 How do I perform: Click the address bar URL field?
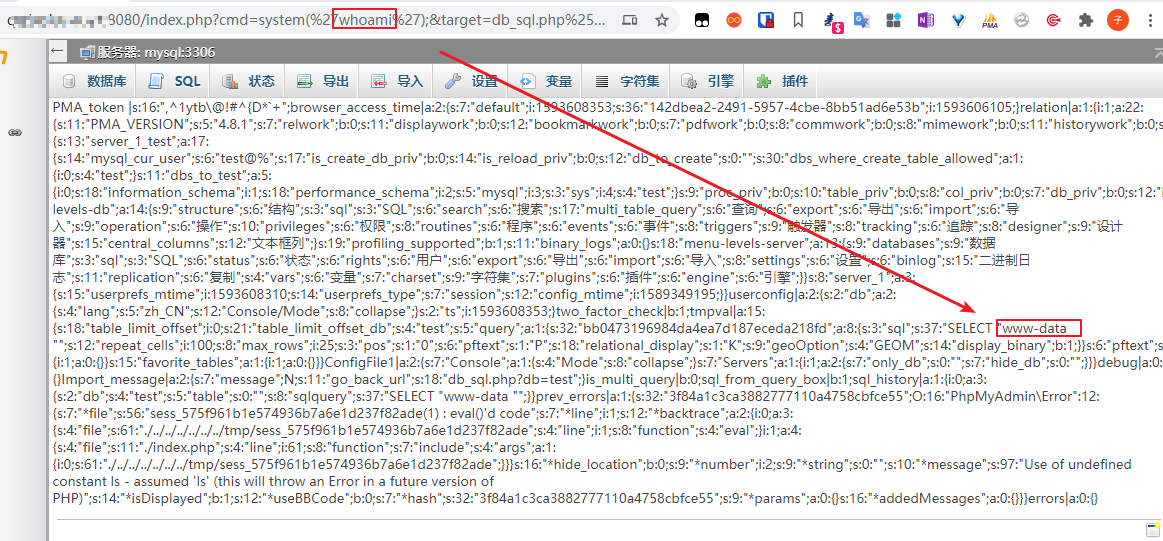(x=300, y=19)
